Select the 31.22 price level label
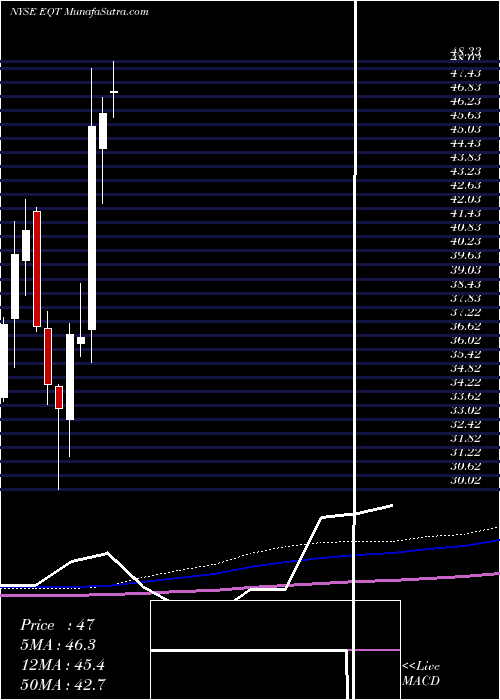500x700 pixels. 464,452
